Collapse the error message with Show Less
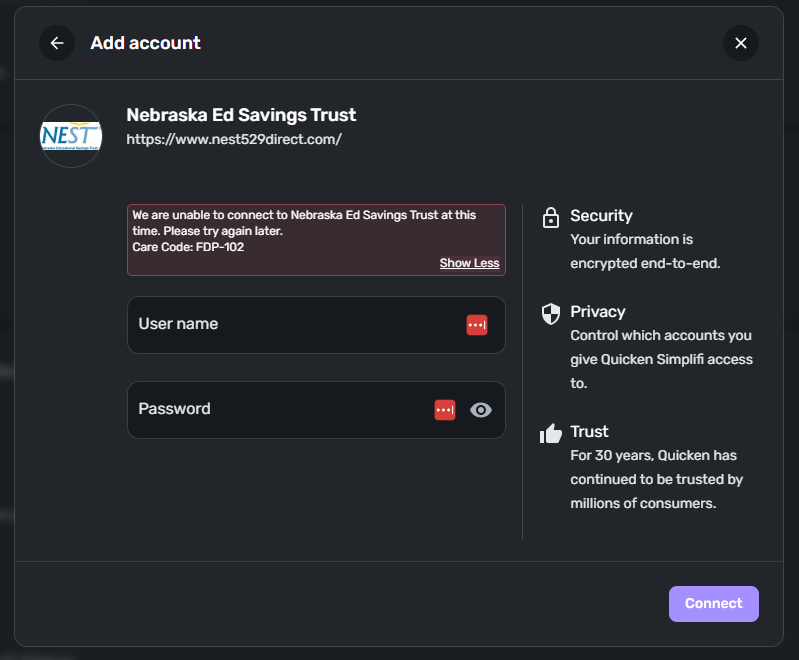 click(469, 263)
